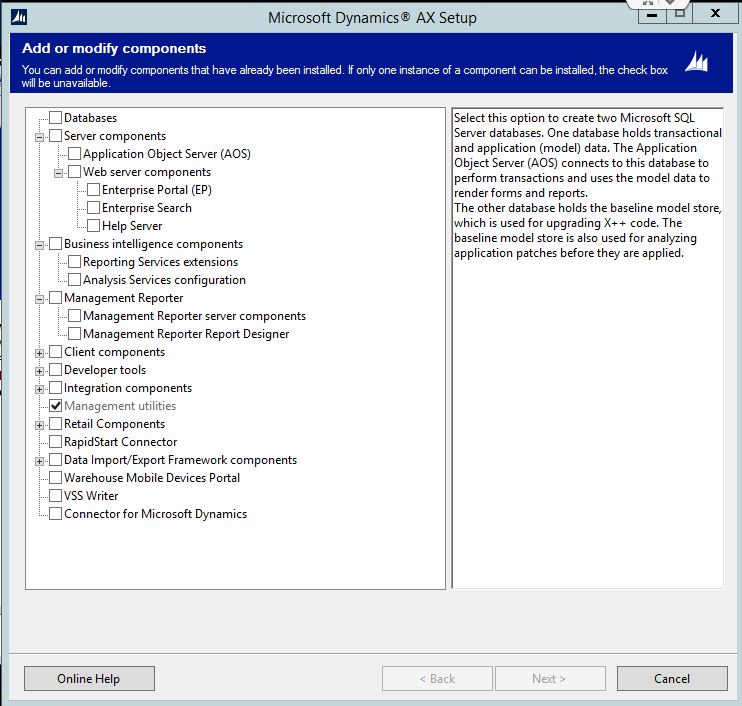Collapse Business intelligence components node
The width and height of the screenshot is (742, 706).
click(x=39, y=245)
